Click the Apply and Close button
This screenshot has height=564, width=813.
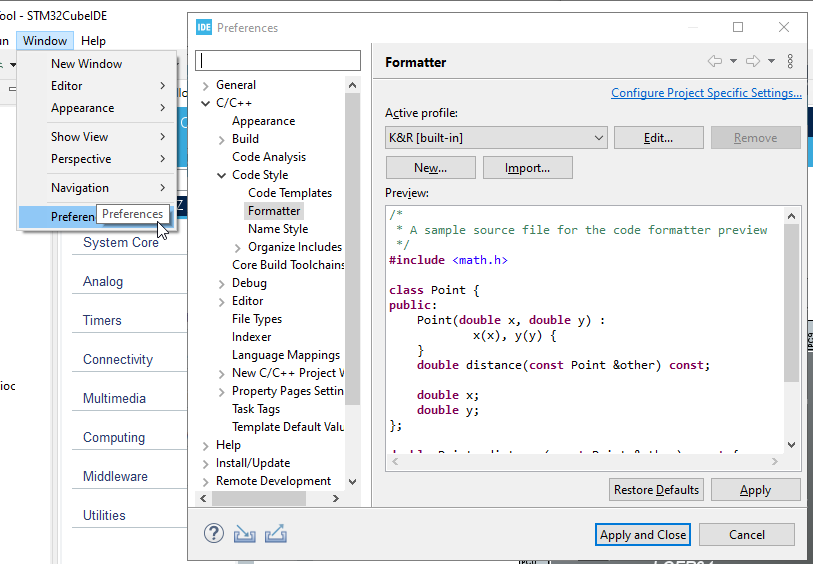(x=642, y=535)
